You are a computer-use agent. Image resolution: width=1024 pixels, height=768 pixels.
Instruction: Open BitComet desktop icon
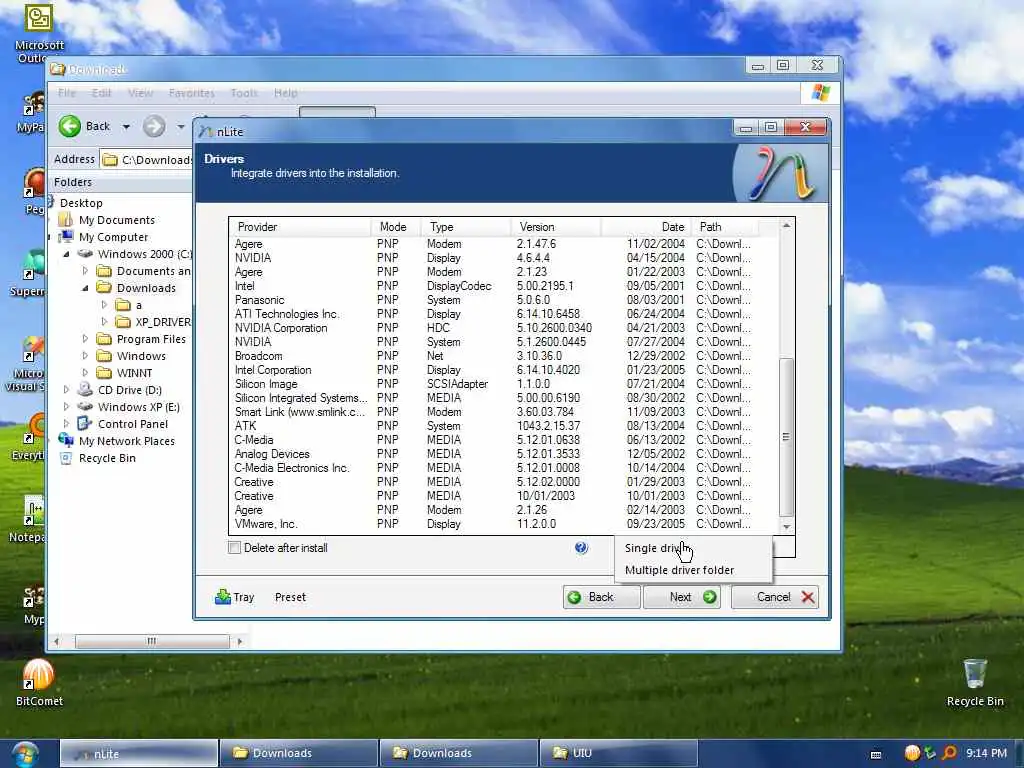tap(39, 682)
